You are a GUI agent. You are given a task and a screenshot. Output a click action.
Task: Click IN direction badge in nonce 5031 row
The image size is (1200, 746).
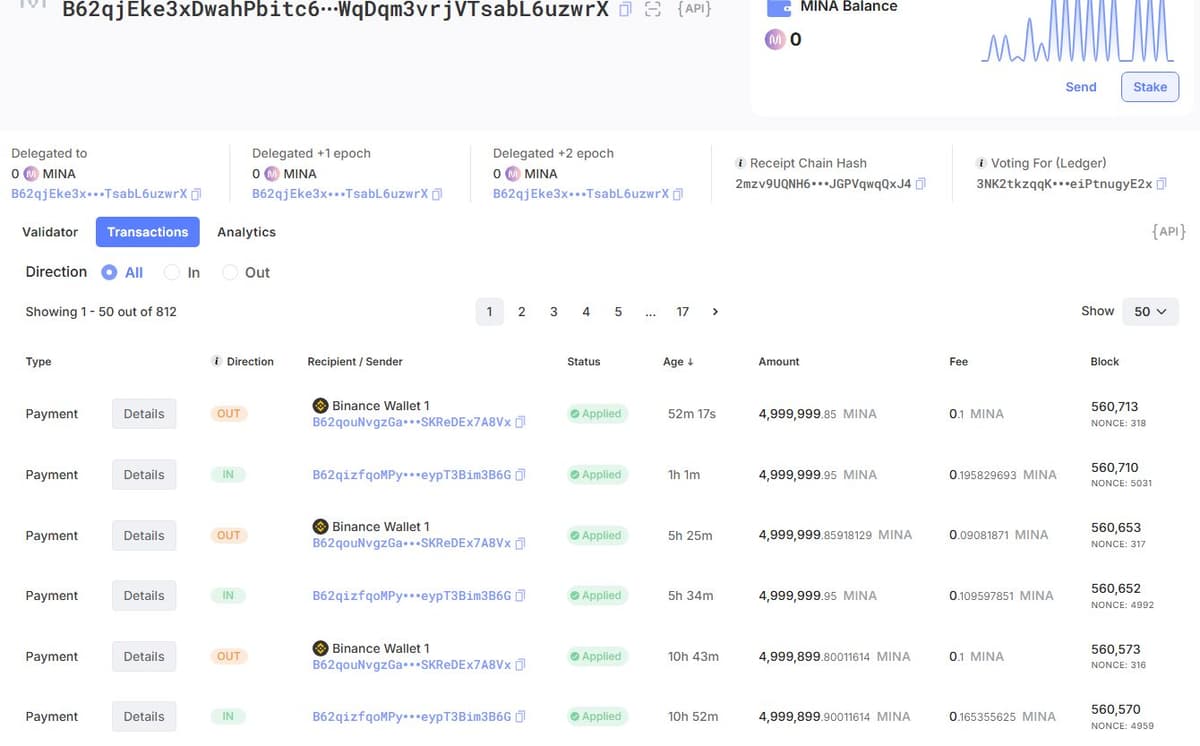coord(228,475)
